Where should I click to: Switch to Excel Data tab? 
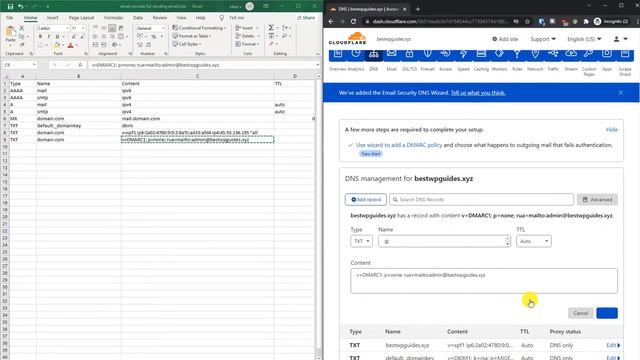138,18
